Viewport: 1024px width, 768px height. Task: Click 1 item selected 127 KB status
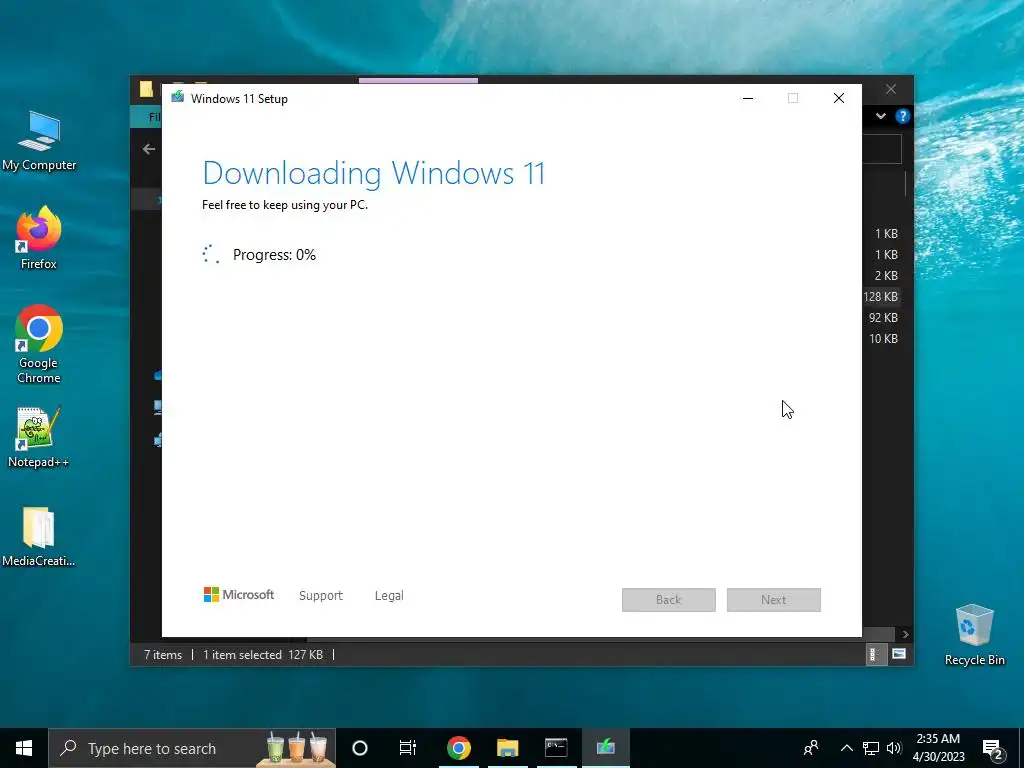(263, 654)
